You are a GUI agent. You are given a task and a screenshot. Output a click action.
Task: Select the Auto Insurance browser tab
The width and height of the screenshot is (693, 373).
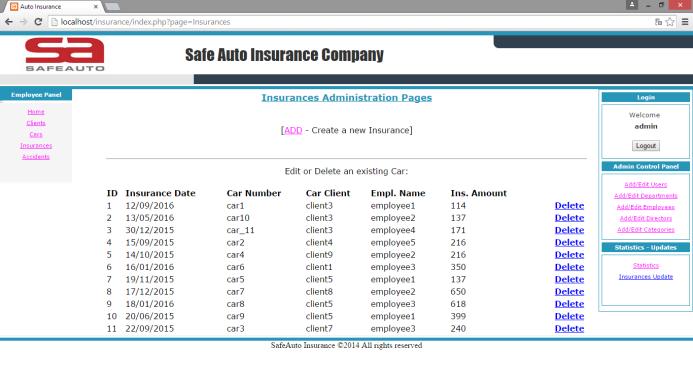(x=53, y=7)
